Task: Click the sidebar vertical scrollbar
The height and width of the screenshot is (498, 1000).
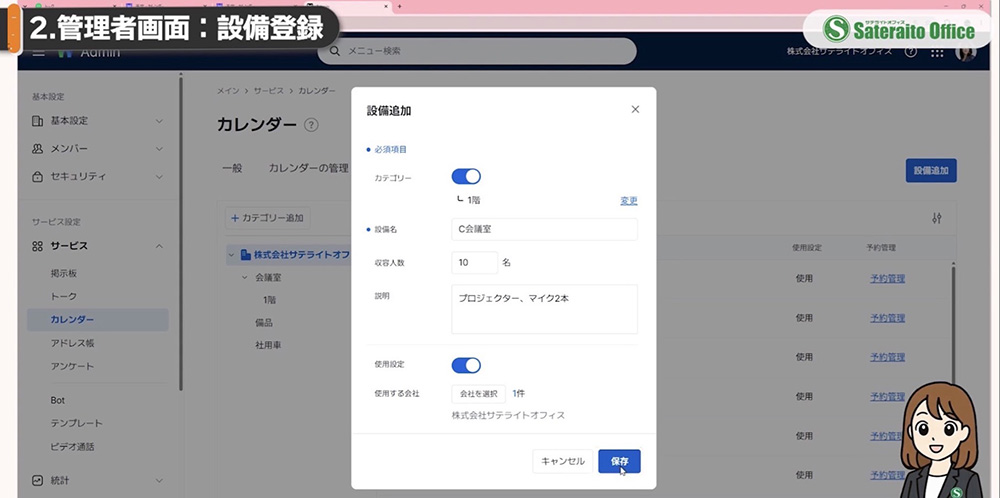Action: pyautogui.click(x=181, y=233)
